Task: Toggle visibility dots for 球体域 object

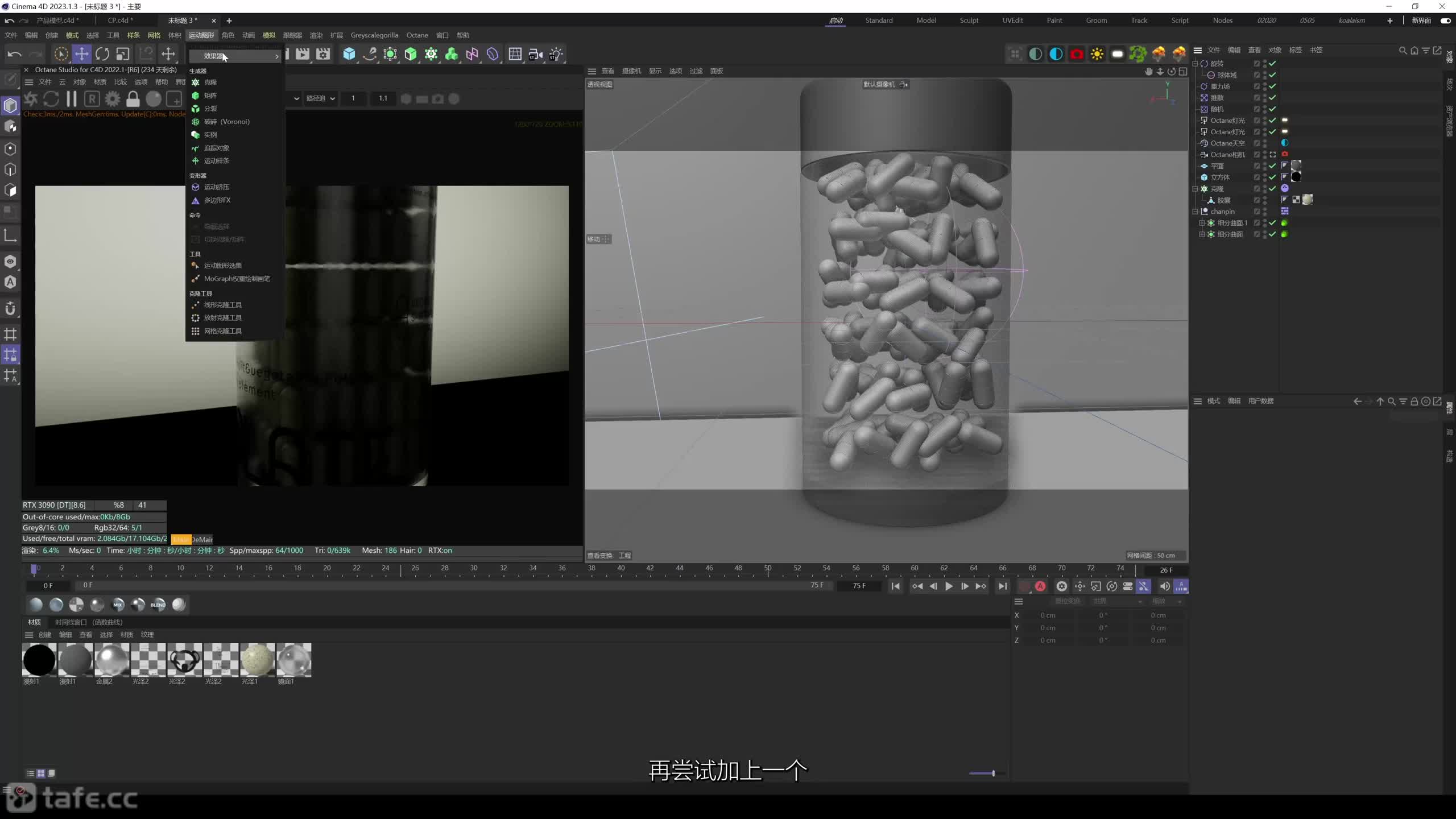Action: (x=1264, y=75)
